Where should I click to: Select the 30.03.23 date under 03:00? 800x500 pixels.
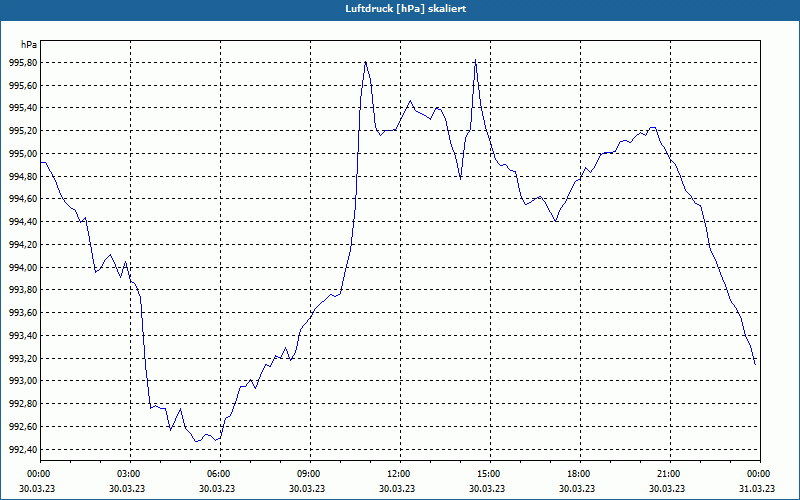[x=127, y=488]
